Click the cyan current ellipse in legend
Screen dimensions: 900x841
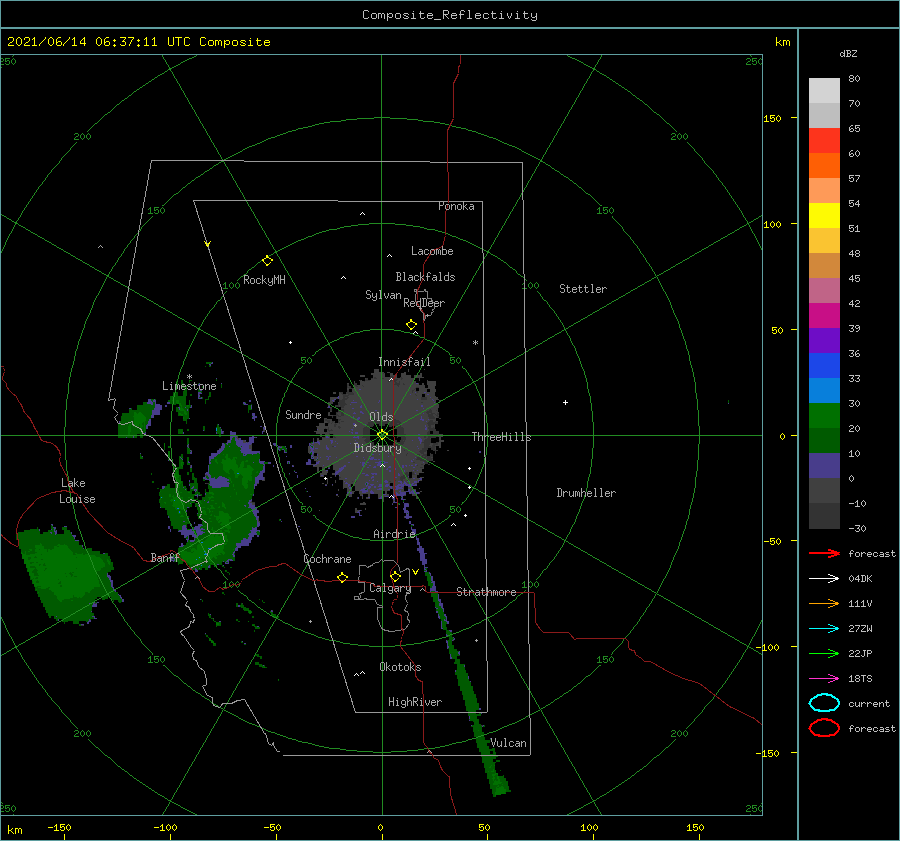pos(824,703)
